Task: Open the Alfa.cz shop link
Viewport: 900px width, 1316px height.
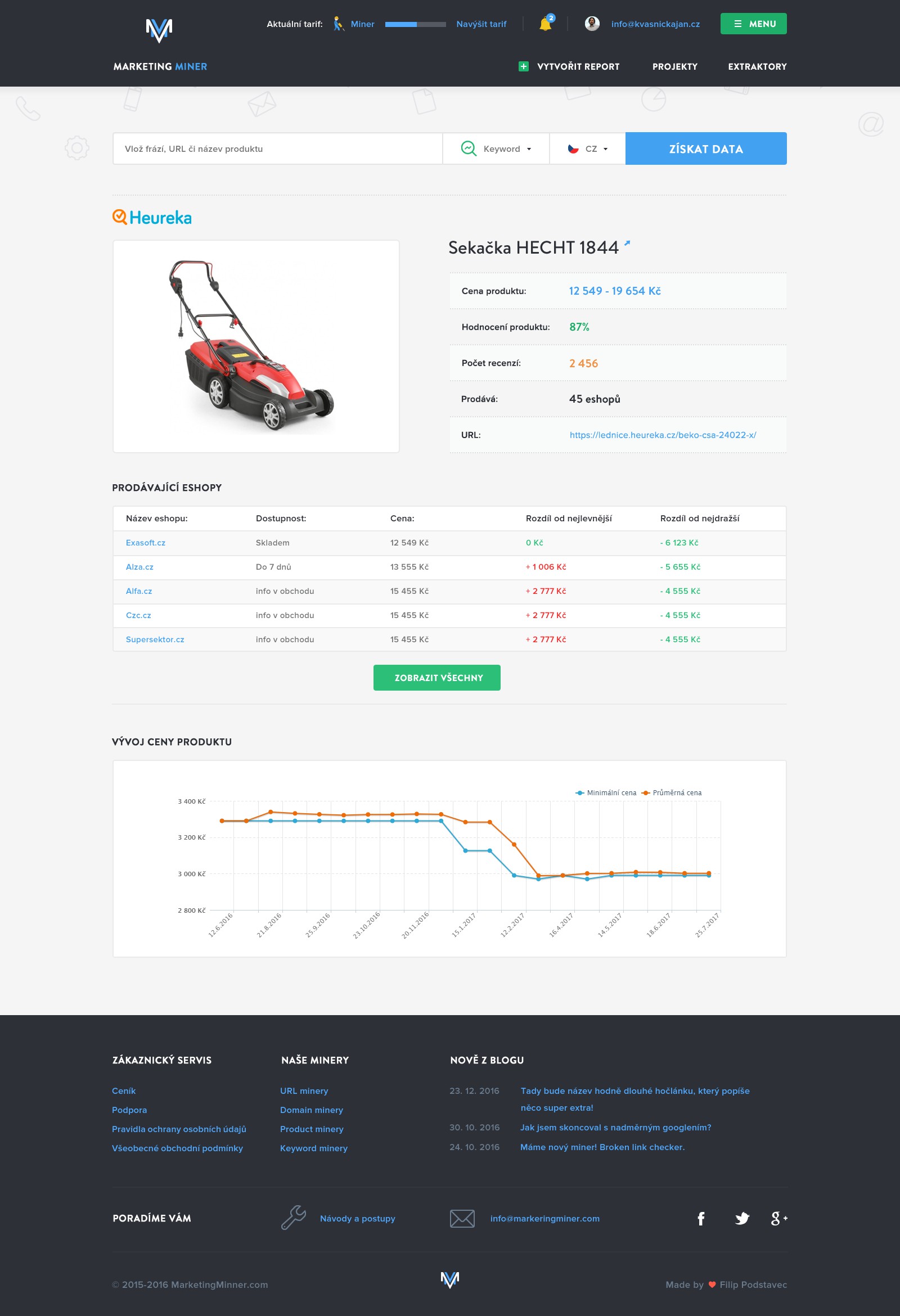Action: click(x=139, y=591)
